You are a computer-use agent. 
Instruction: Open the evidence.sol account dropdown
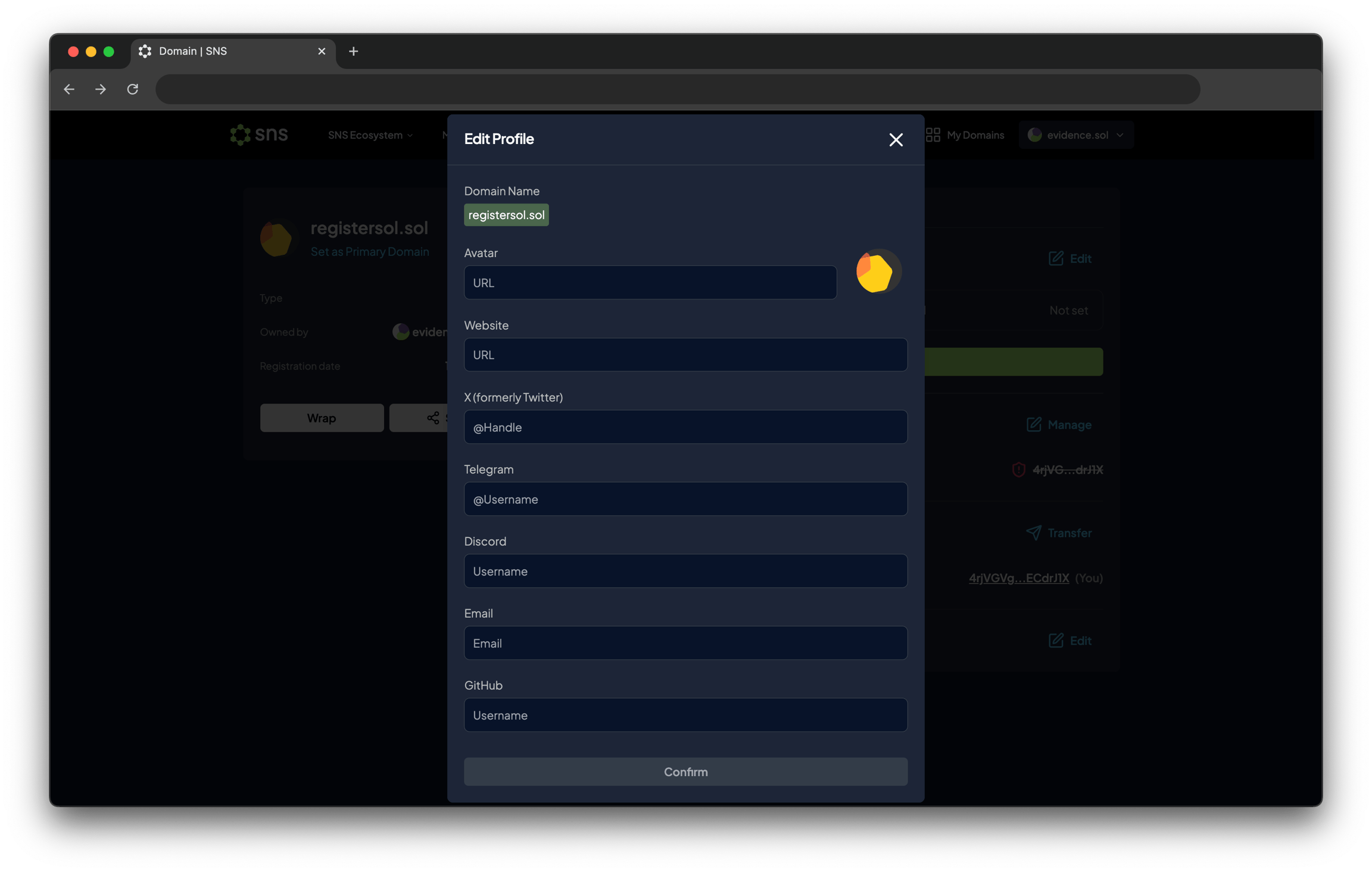click(1076, 135)
